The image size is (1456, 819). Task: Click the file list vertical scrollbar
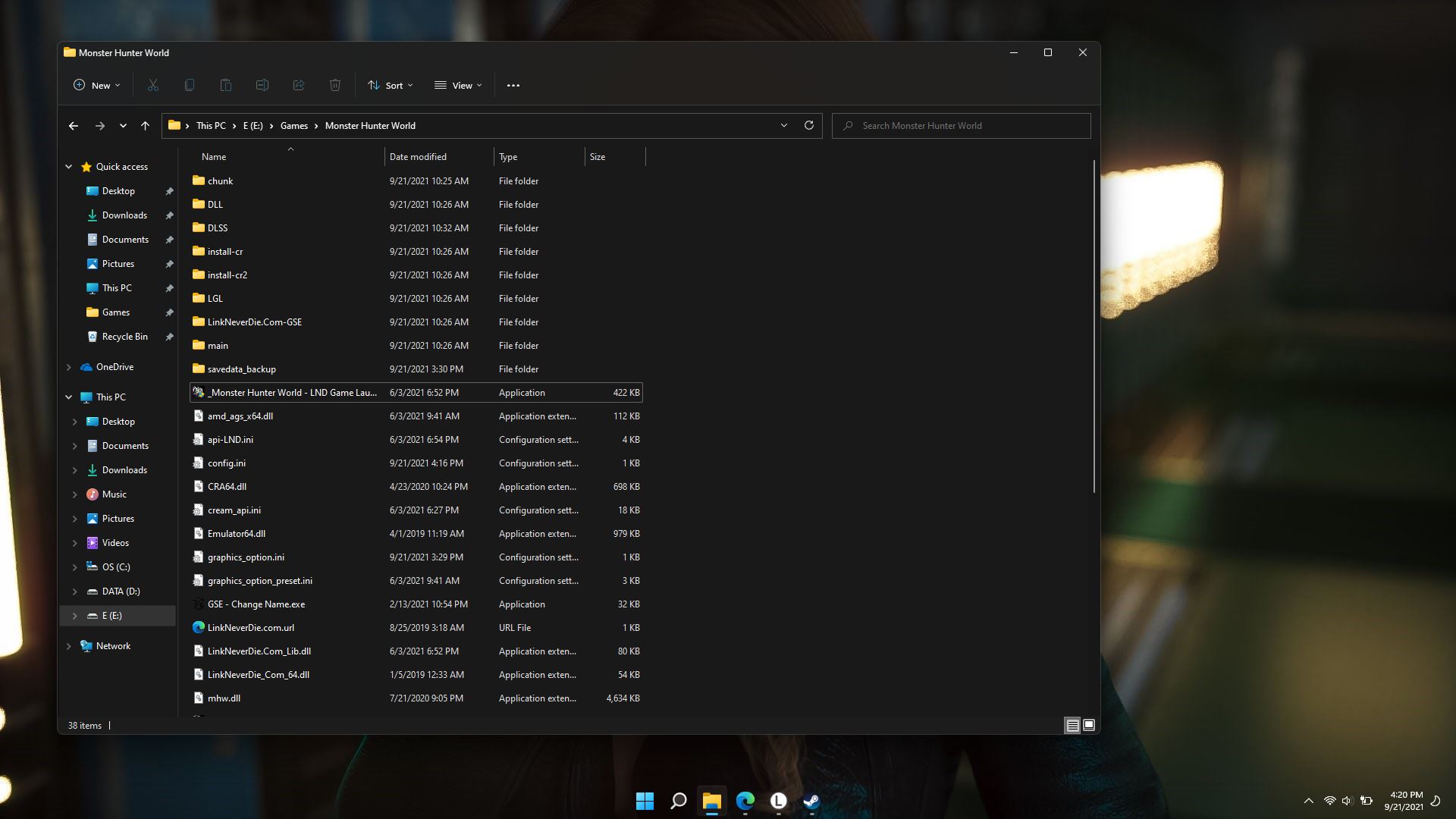click(x=1094, y=326)
